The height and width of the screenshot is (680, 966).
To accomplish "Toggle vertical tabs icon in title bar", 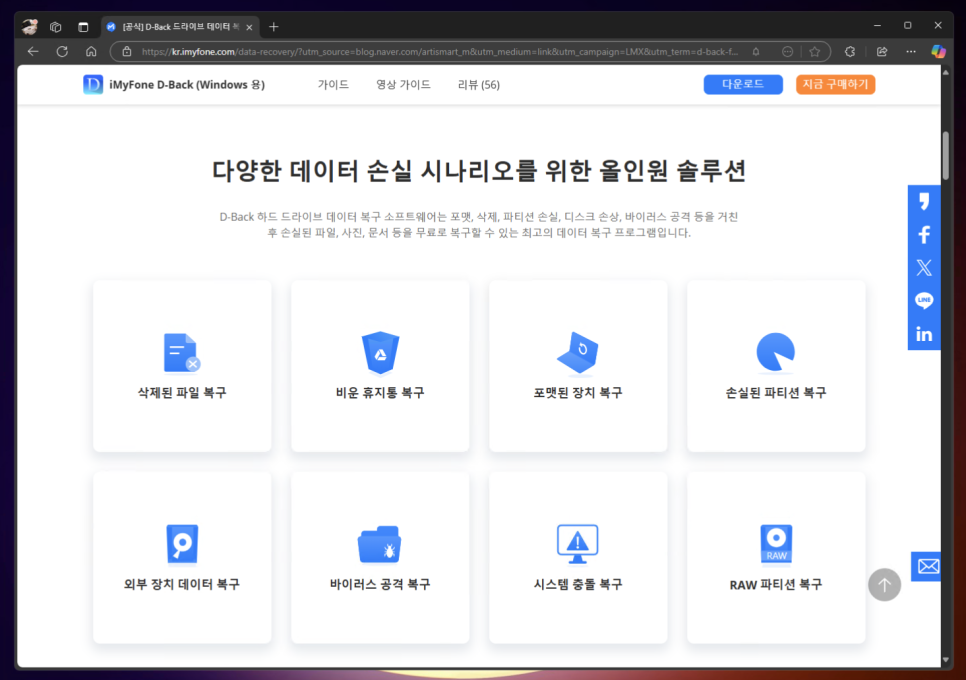I will pos(83,26).
